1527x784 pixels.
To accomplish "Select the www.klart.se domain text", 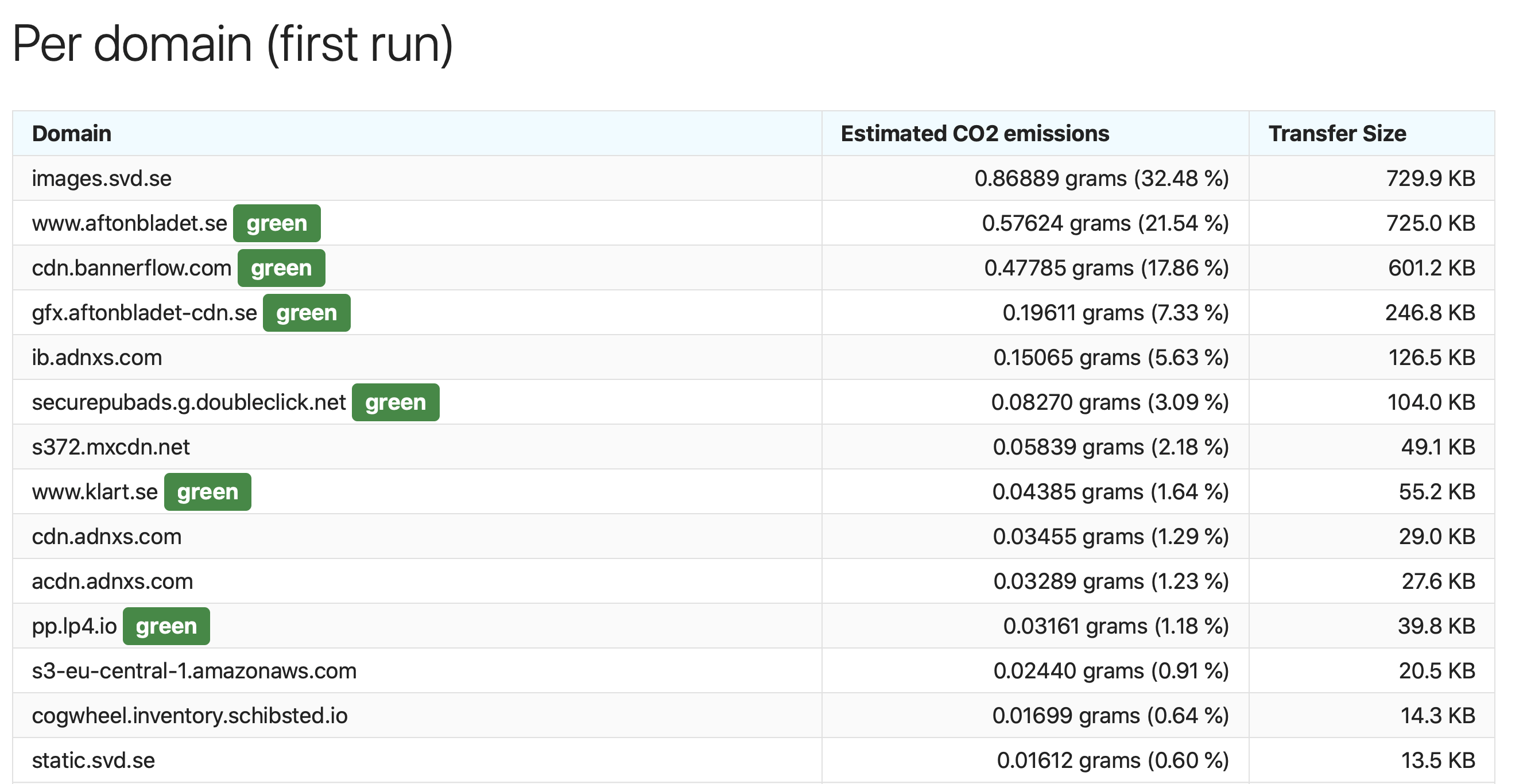I will click(95, 492).
